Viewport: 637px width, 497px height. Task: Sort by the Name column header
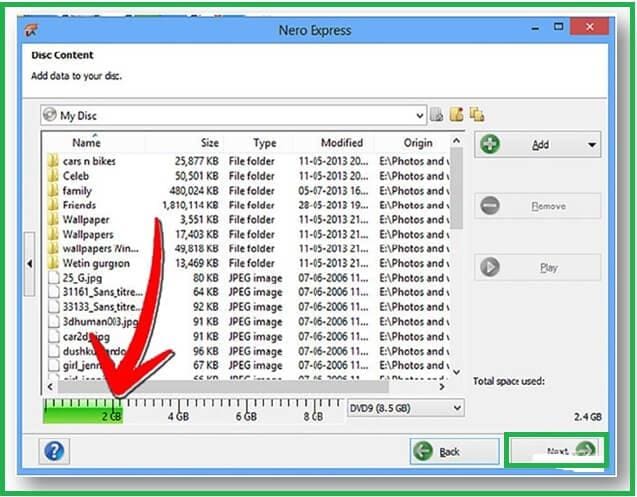pos(86,143)
